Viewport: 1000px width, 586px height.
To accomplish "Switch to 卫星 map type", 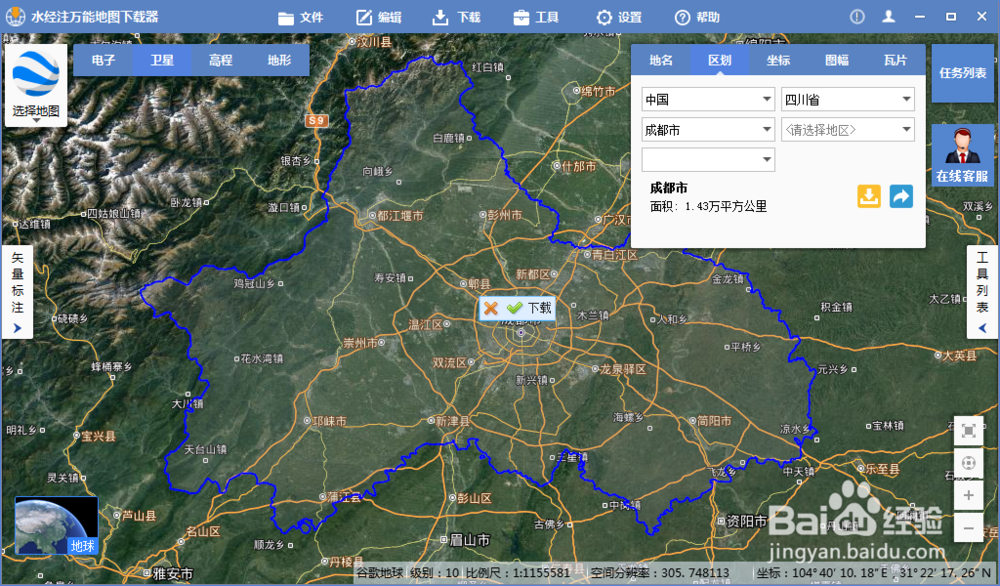I will (x=162, y=60).
